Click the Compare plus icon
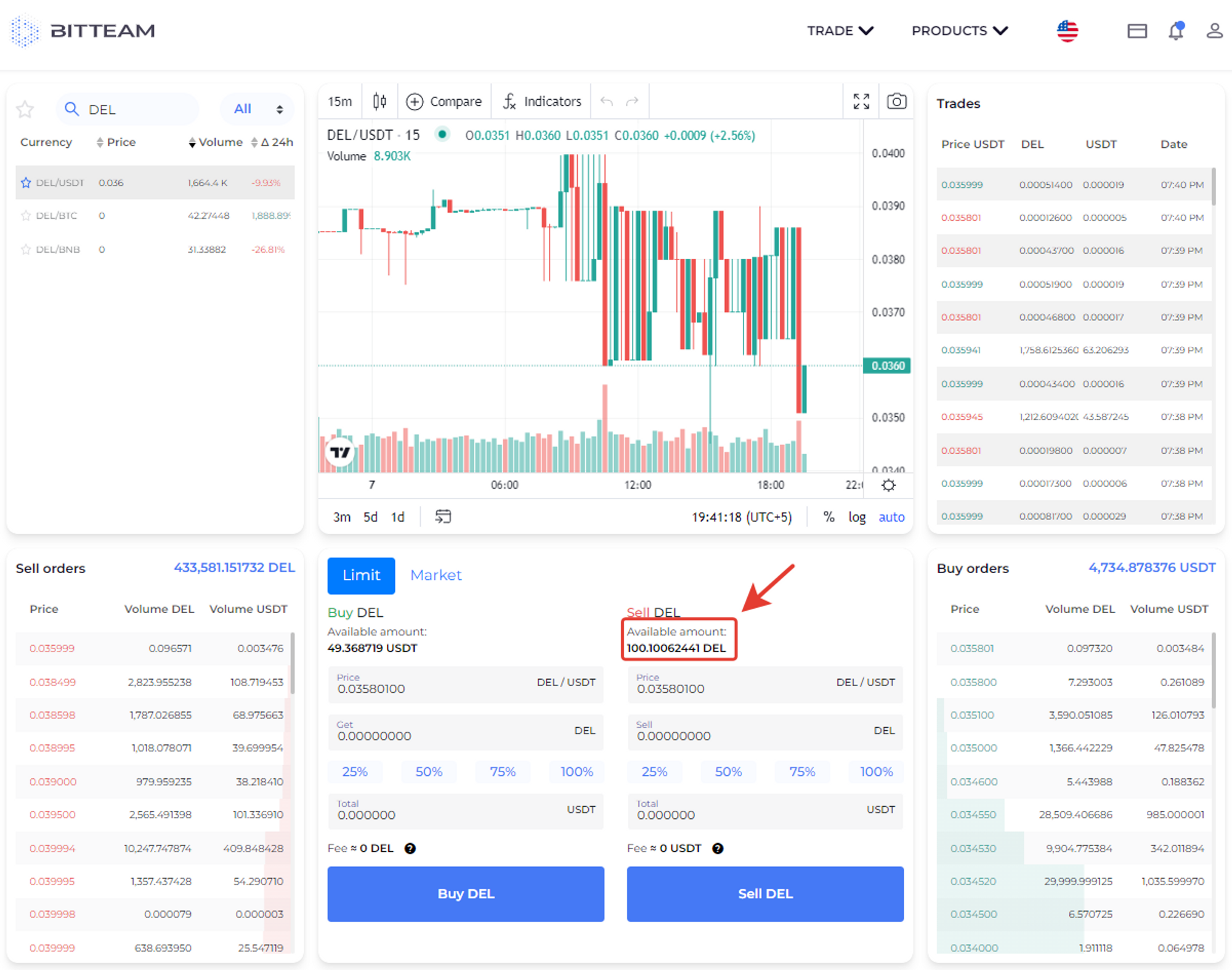 tap(415, 102)
